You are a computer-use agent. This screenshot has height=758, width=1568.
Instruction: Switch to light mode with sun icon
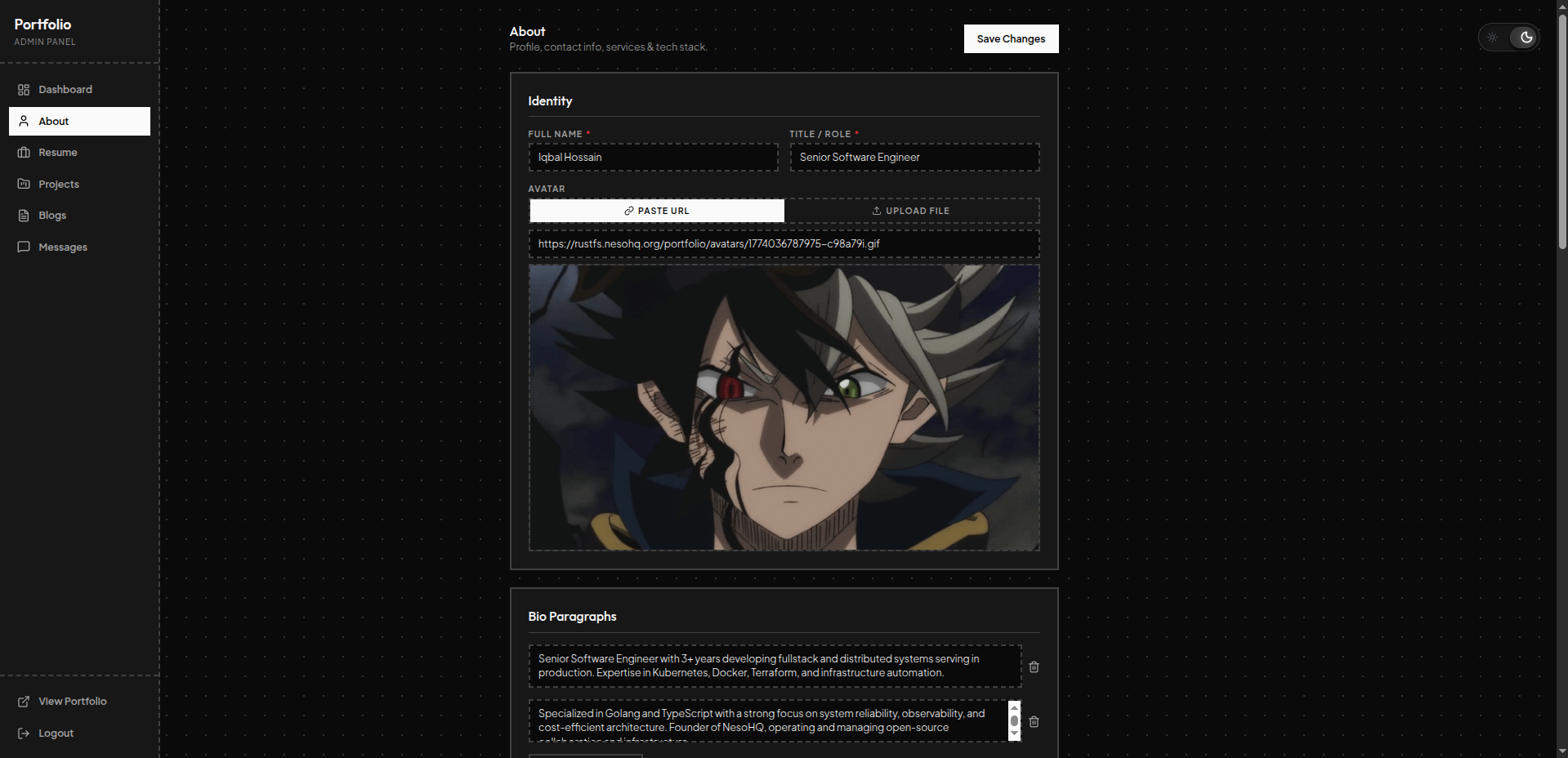(x=1493, y=38)
